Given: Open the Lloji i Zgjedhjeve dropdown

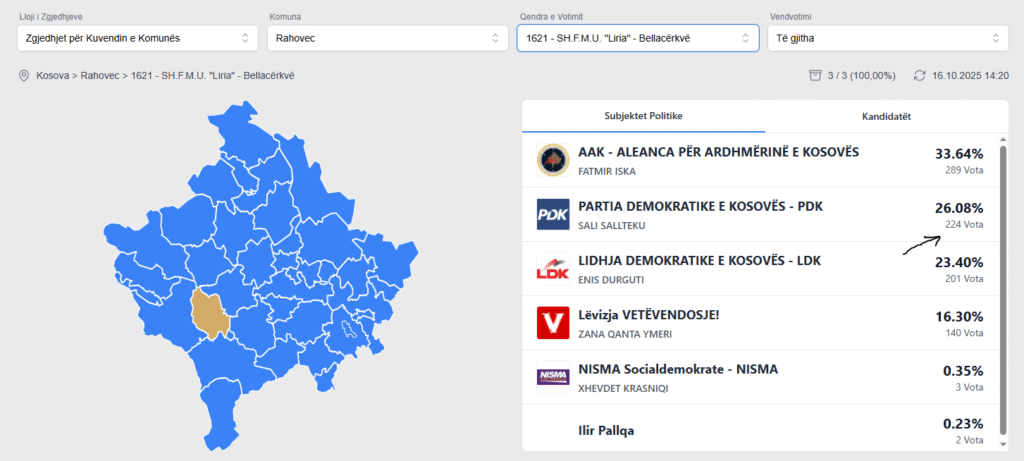Looking at the screenshot, I should coord(135,38).
